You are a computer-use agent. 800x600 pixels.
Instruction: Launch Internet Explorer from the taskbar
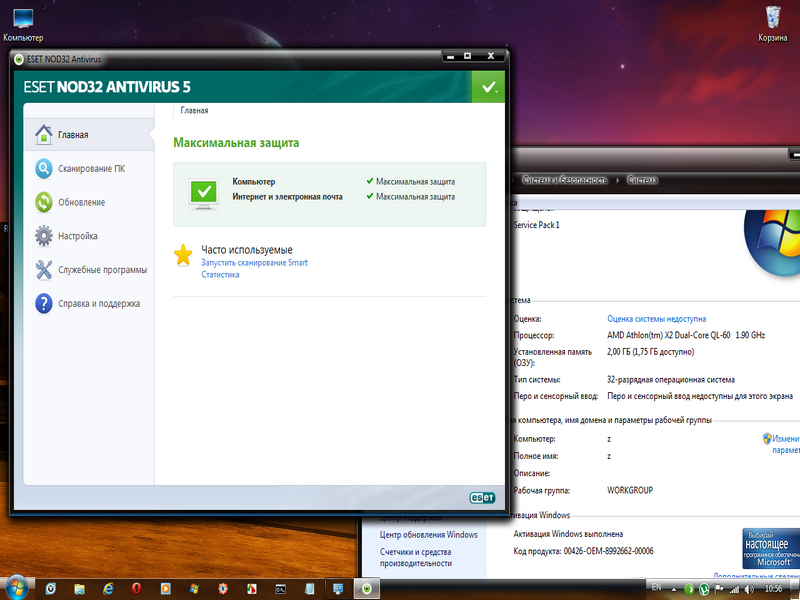coord(108,589)
